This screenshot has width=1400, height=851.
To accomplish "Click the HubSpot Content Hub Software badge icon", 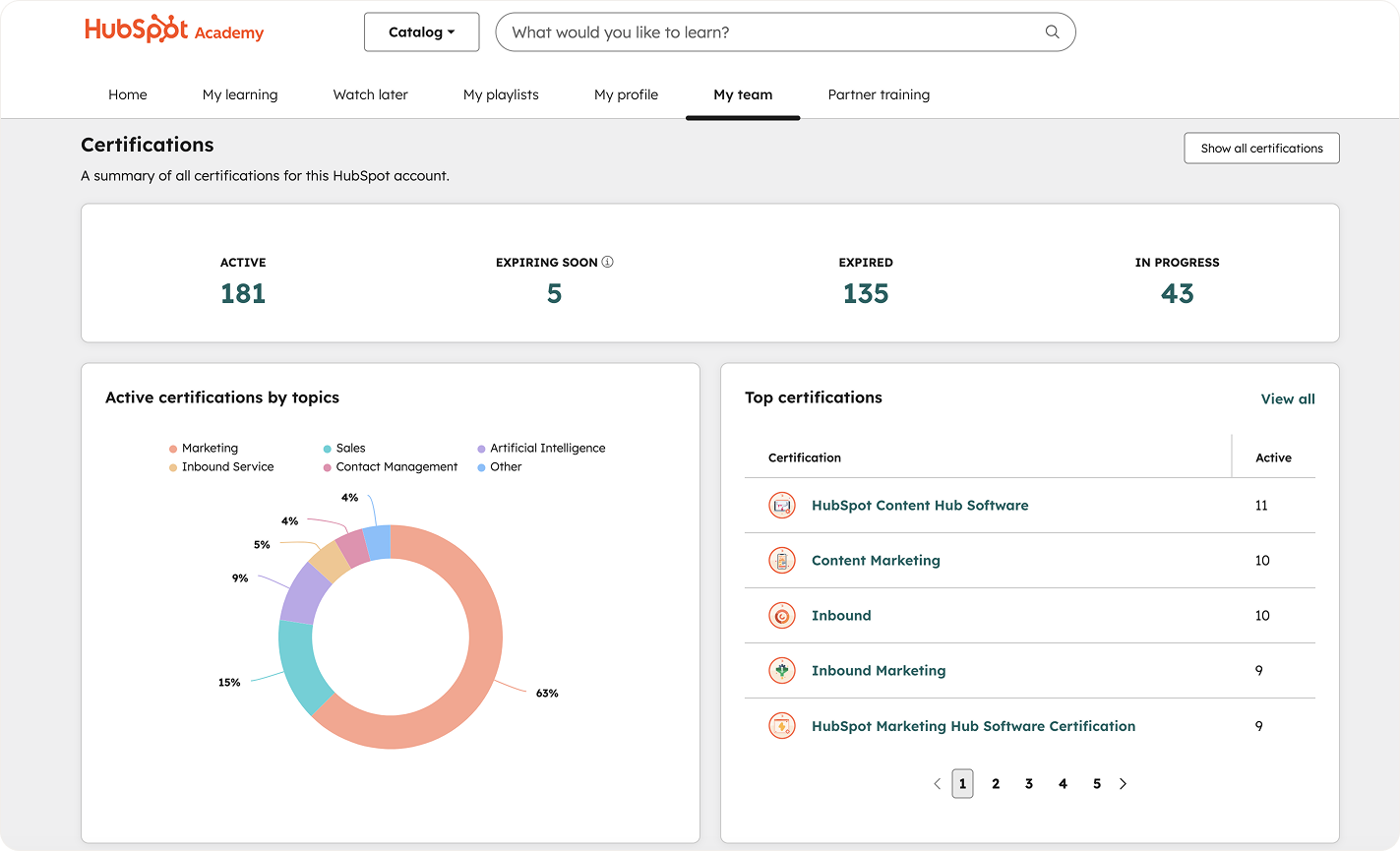I will click(x=781, y=505).
